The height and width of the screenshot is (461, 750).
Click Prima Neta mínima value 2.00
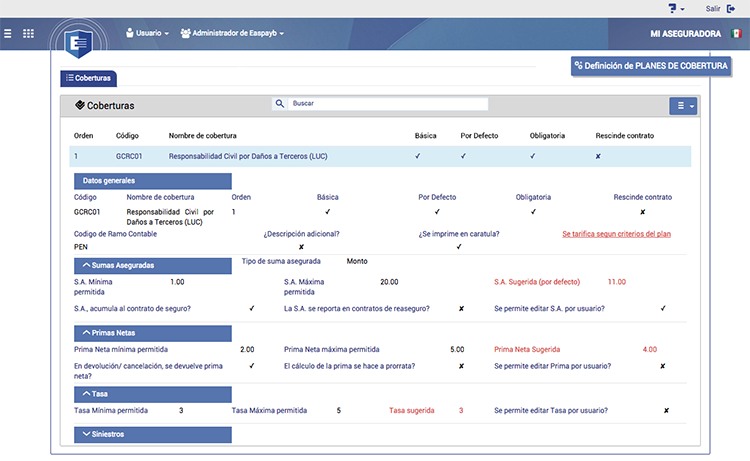(x=247, y=350)
